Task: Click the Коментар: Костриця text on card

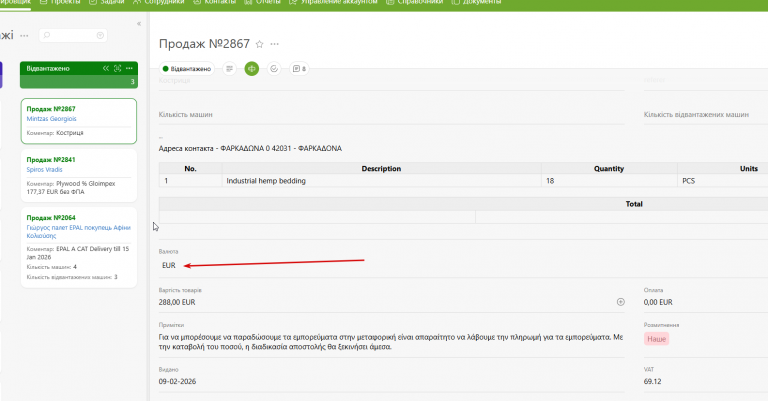Action: click(55, 133)
